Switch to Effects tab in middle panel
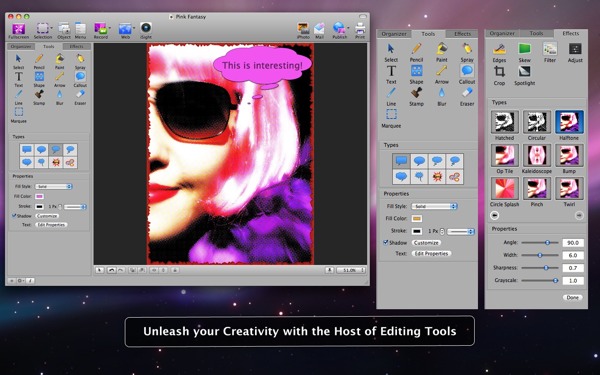The image size is (600, 375). [x=462, y=34]
